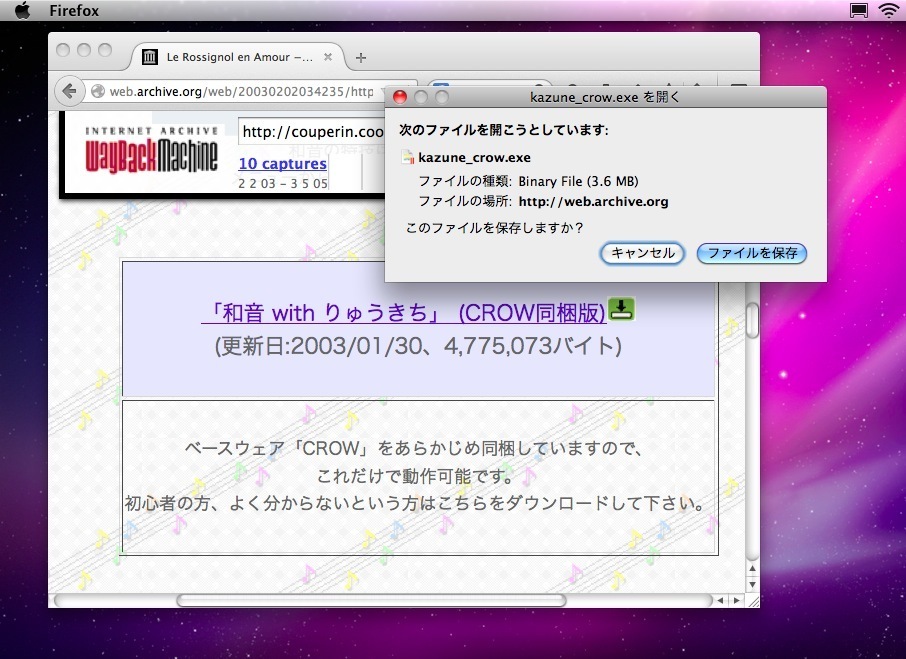Click the Wayback Machine logo
This screenshot has width=906, height=659.
(x=150, y=152)
